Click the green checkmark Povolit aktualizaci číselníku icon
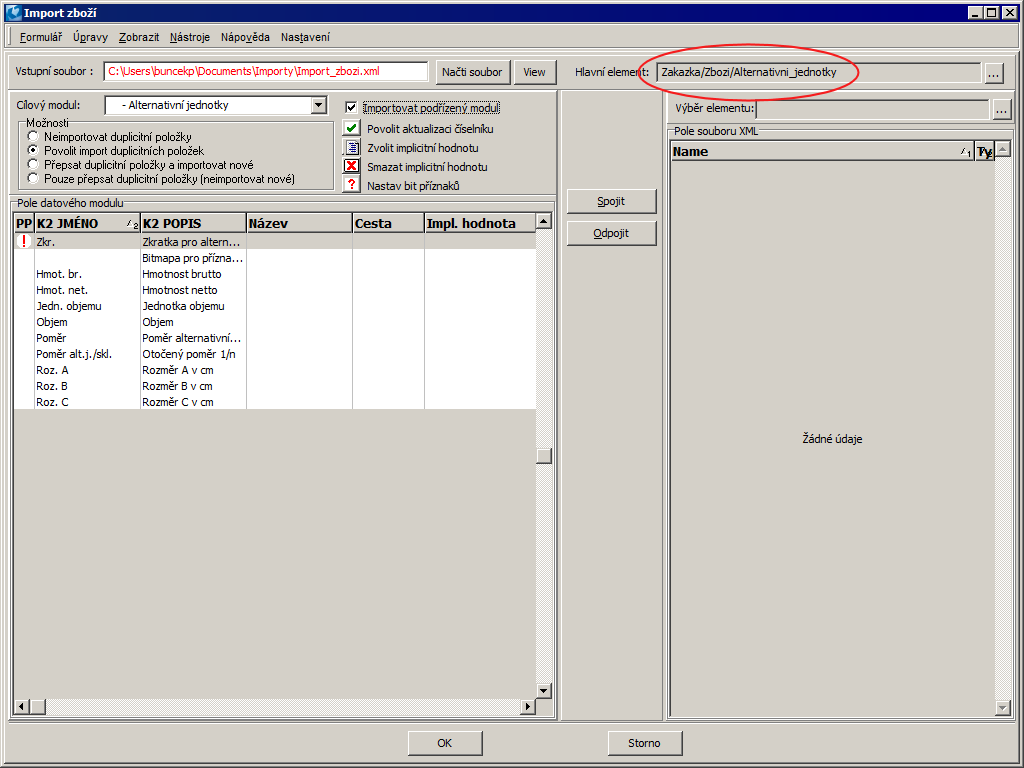This screenshot has height=768, width=1024. coord(351,128)
